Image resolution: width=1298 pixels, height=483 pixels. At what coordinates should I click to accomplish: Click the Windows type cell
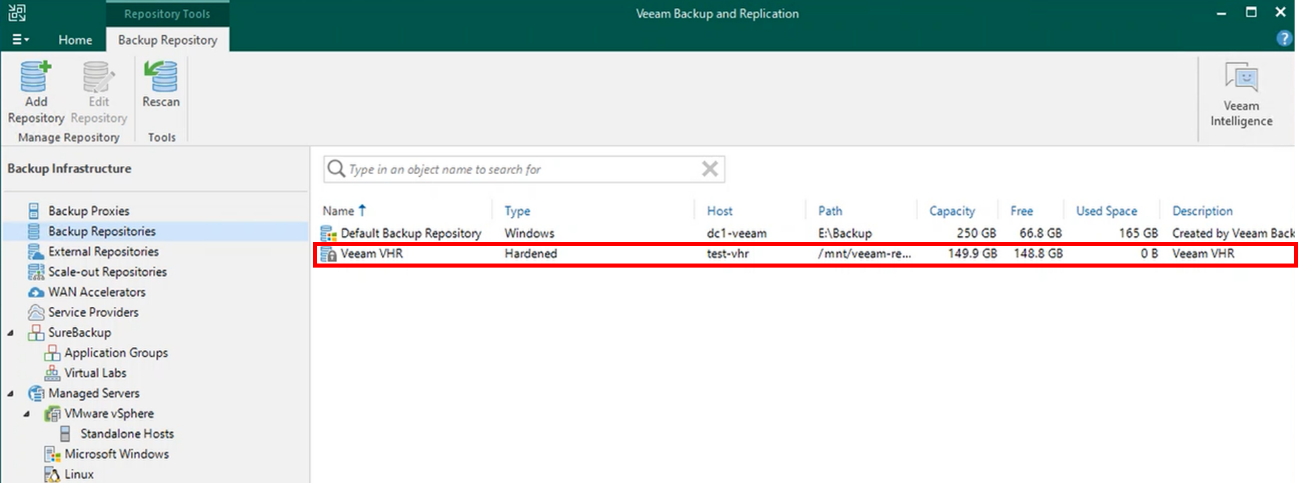(529, 233)
